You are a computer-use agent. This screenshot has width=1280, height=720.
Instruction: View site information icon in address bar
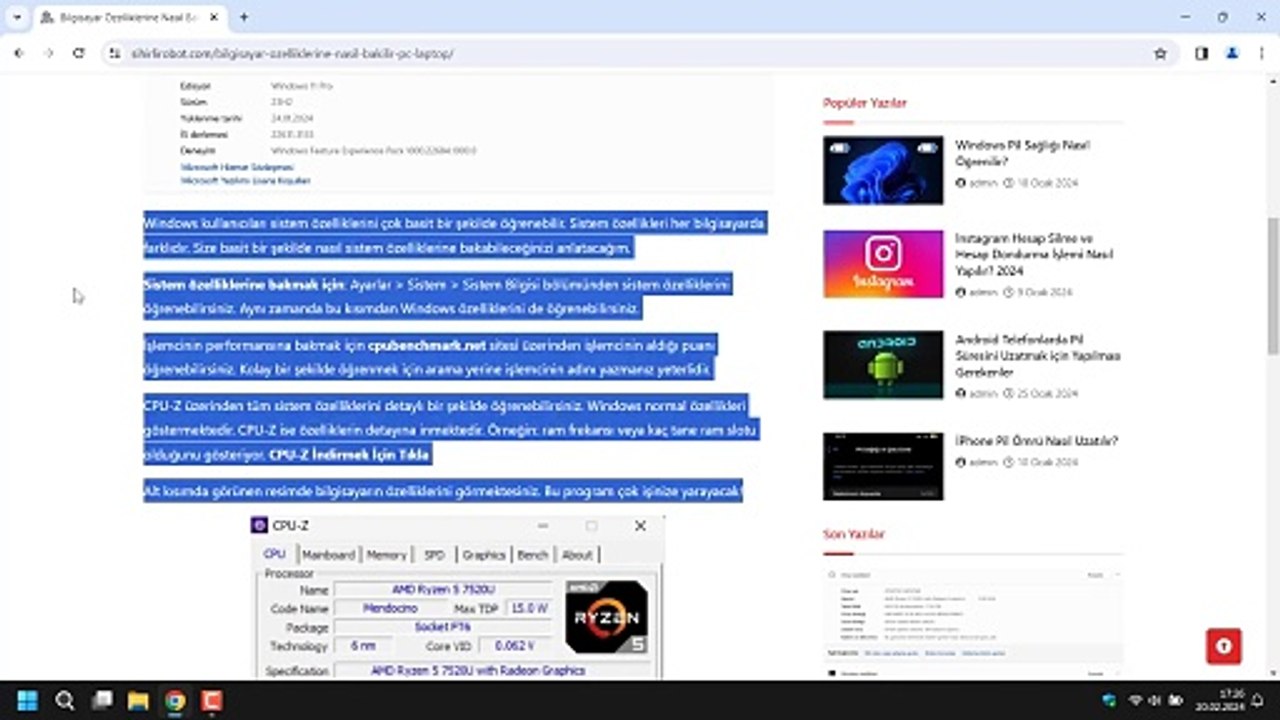coord(114,53)
